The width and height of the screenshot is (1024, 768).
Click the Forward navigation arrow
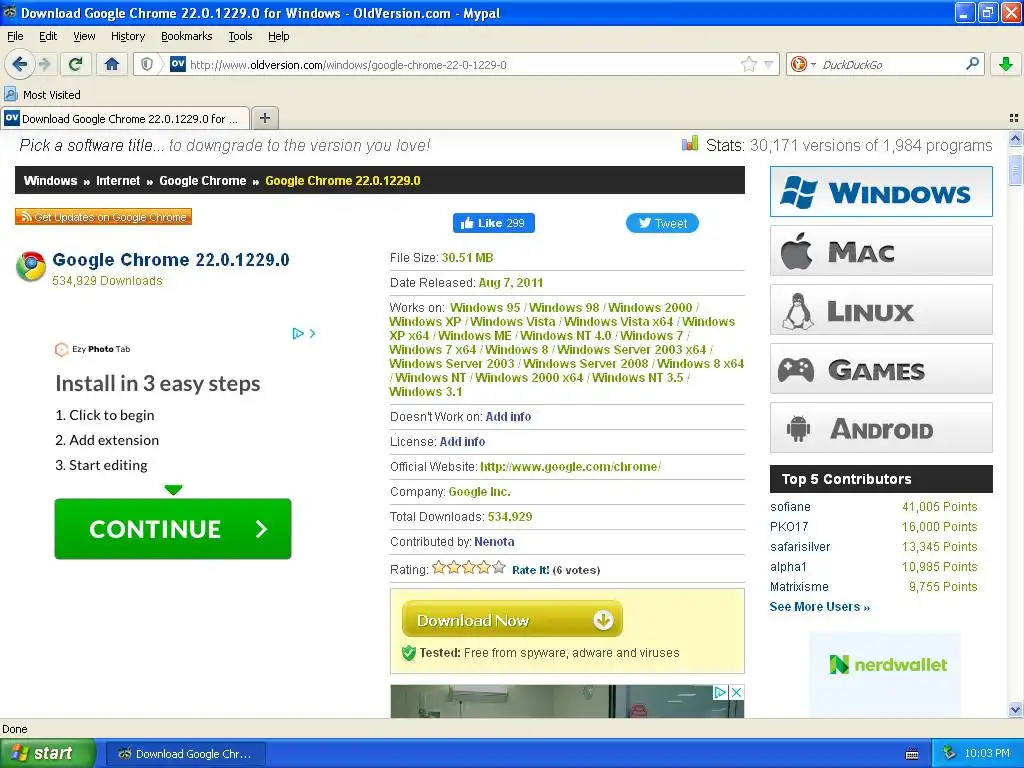pos(44,64)
